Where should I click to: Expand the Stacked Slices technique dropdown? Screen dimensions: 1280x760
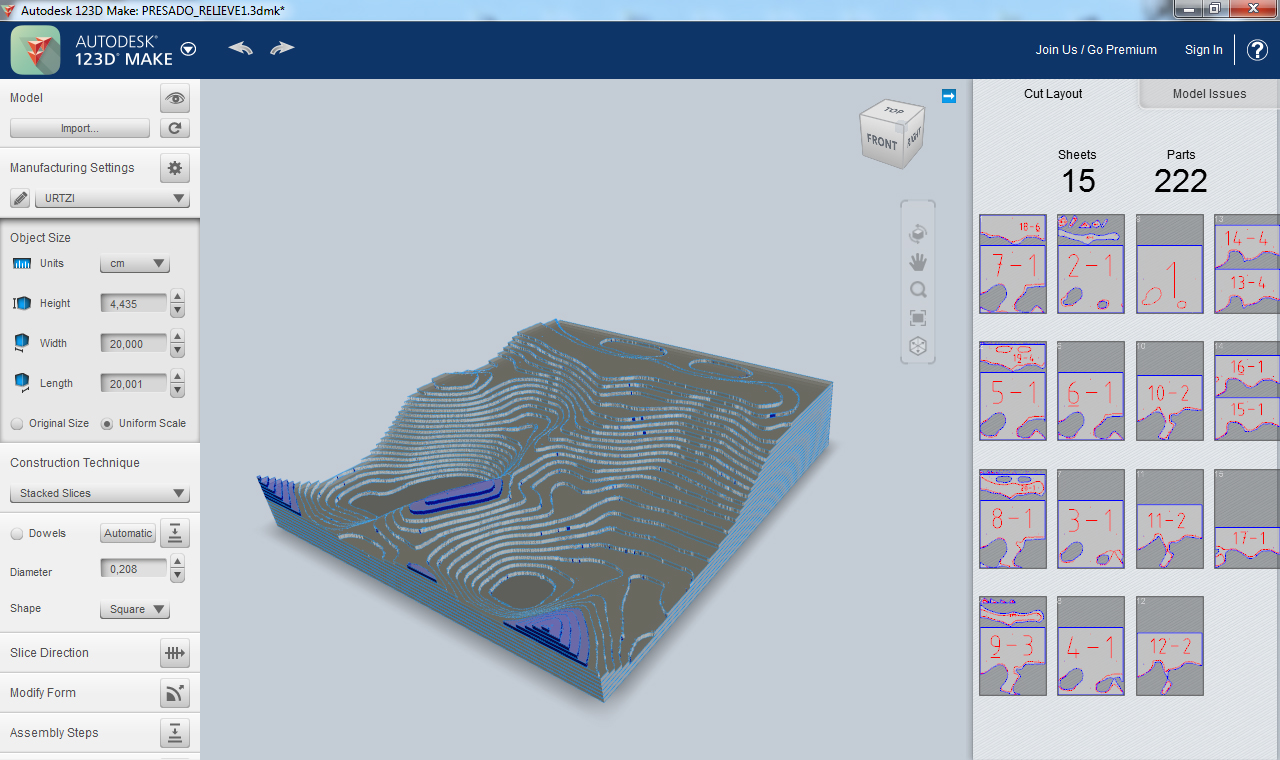[99, 494]
